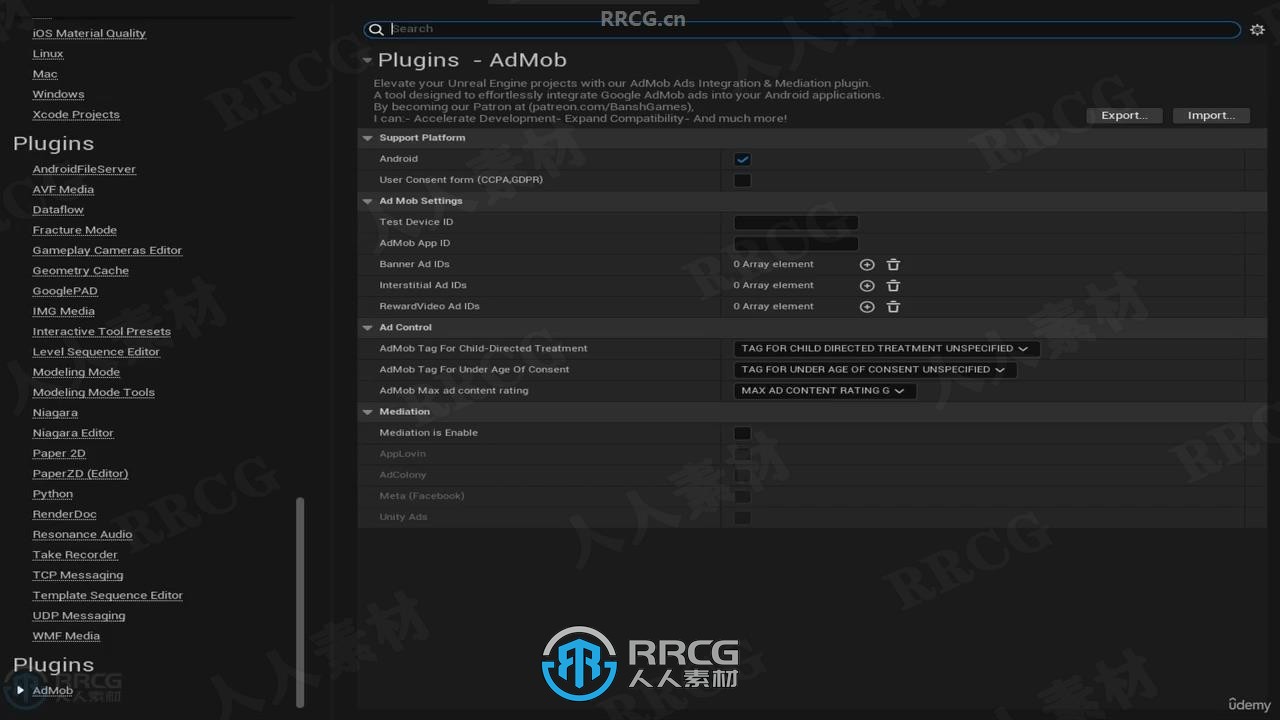Open Interactive Tool Presets settings
The width and height of the screenshot is (1280, 720).
pyautogui.click(x=102, y=331)
